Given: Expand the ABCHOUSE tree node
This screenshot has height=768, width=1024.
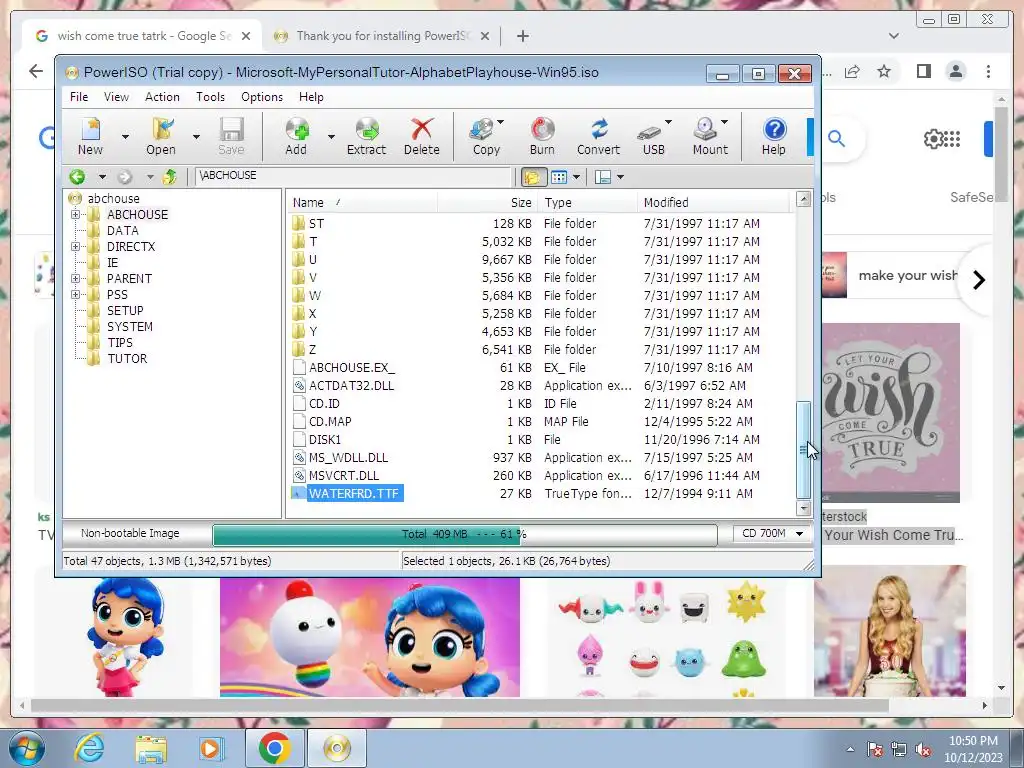Looking at the screenshot, I should 76,214.
